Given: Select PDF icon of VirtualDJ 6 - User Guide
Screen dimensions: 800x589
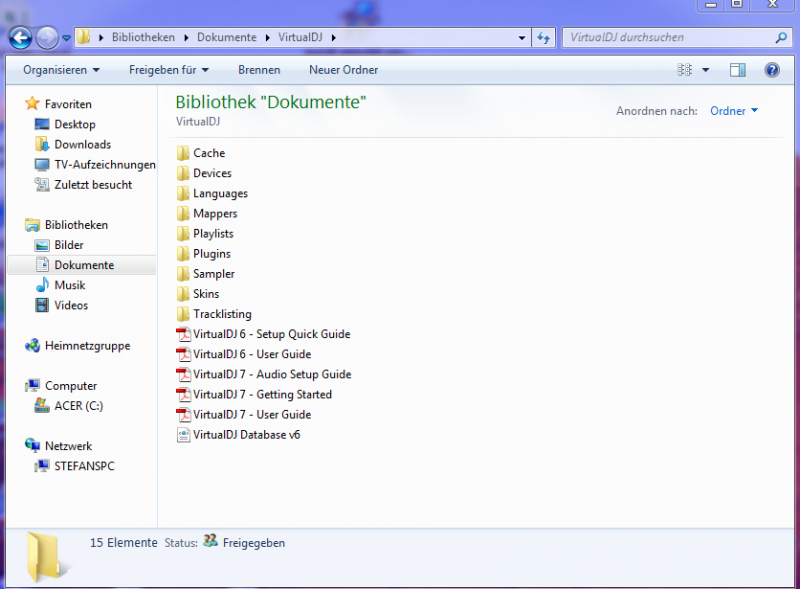Looking at the screenshot, I should (x=183, y=354).
